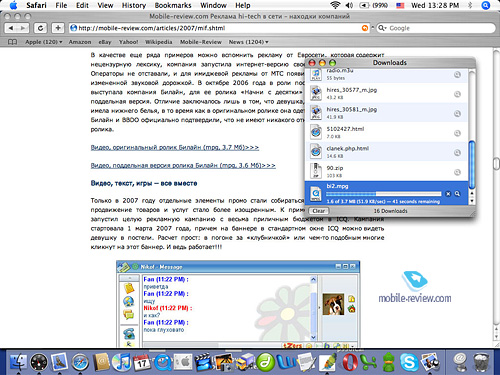Open the Bookmarks menu
Screen dimensions: 500x375
[x=173, y=5]
